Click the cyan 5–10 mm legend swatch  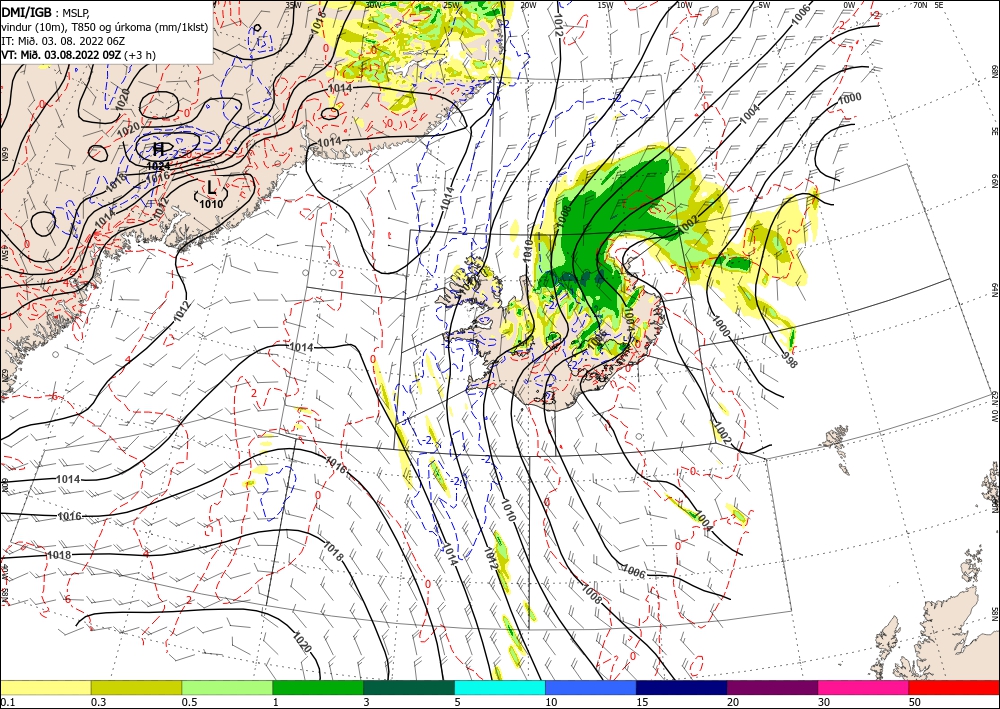coord(500,687)
